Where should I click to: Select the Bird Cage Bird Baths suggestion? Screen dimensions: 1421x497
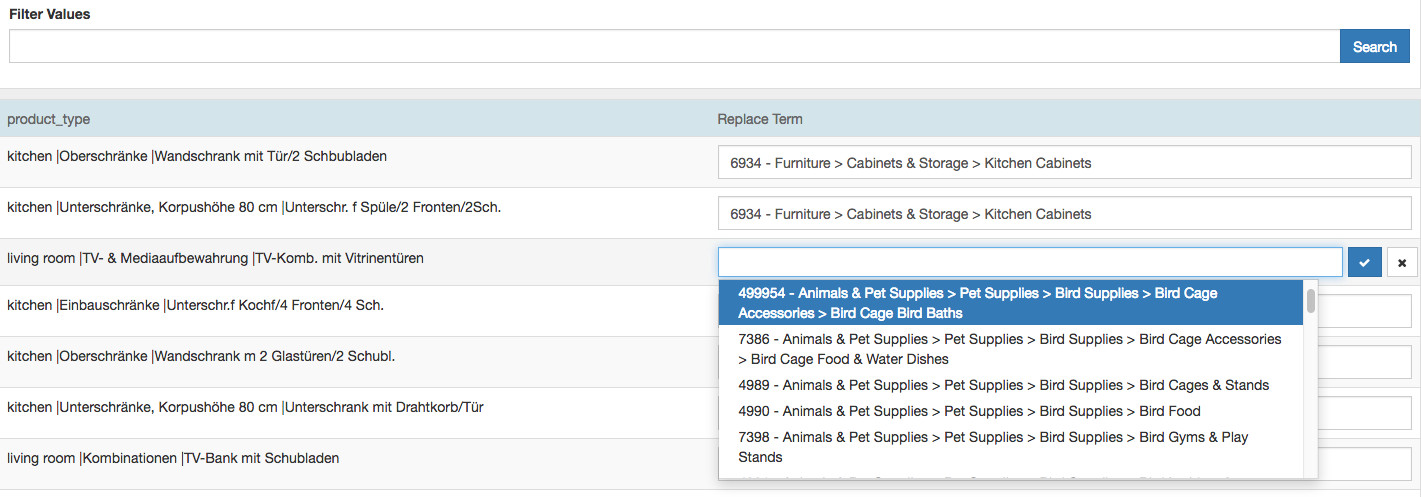(x=1010, y=303)
